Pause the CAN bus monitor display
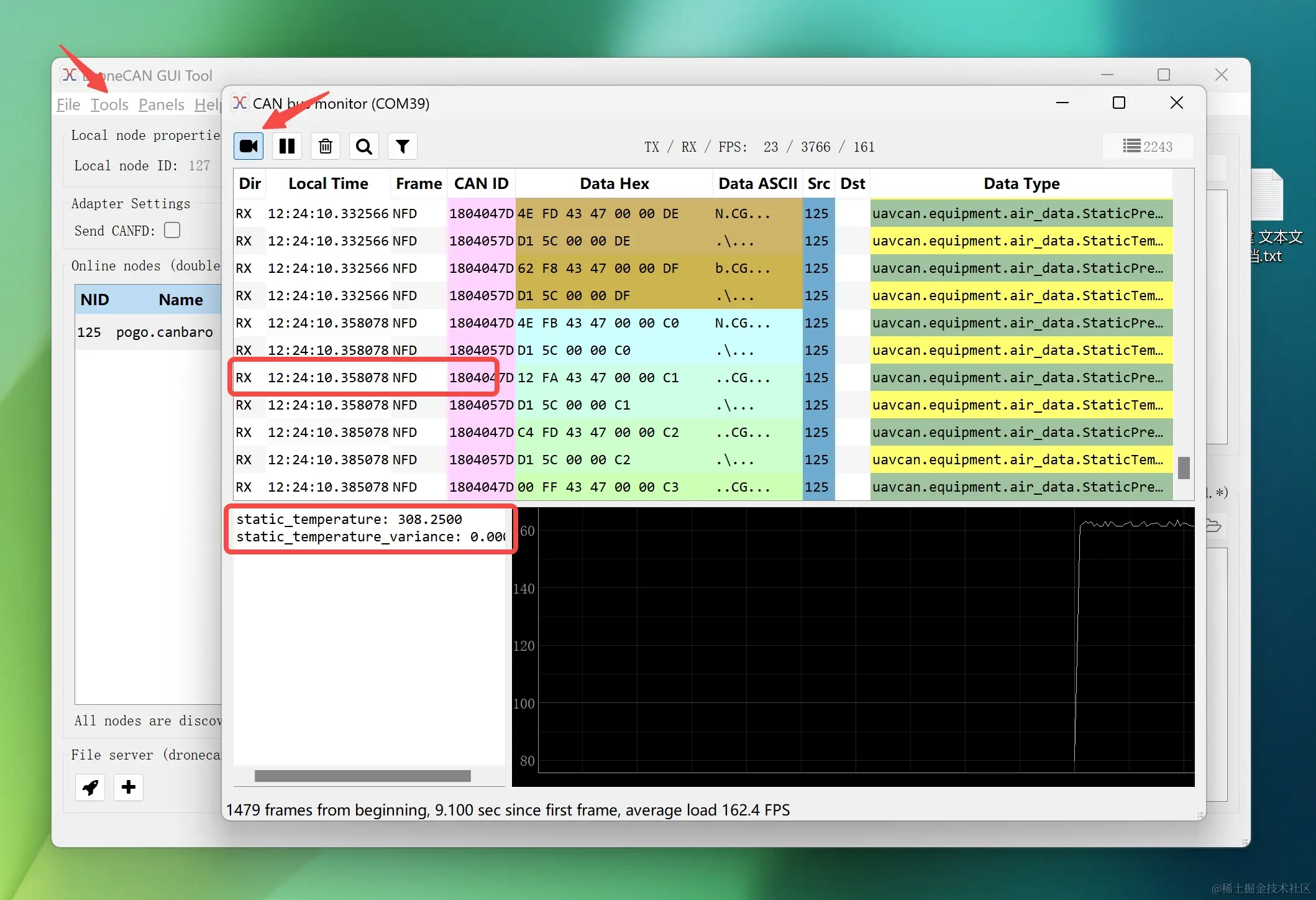 287,147
